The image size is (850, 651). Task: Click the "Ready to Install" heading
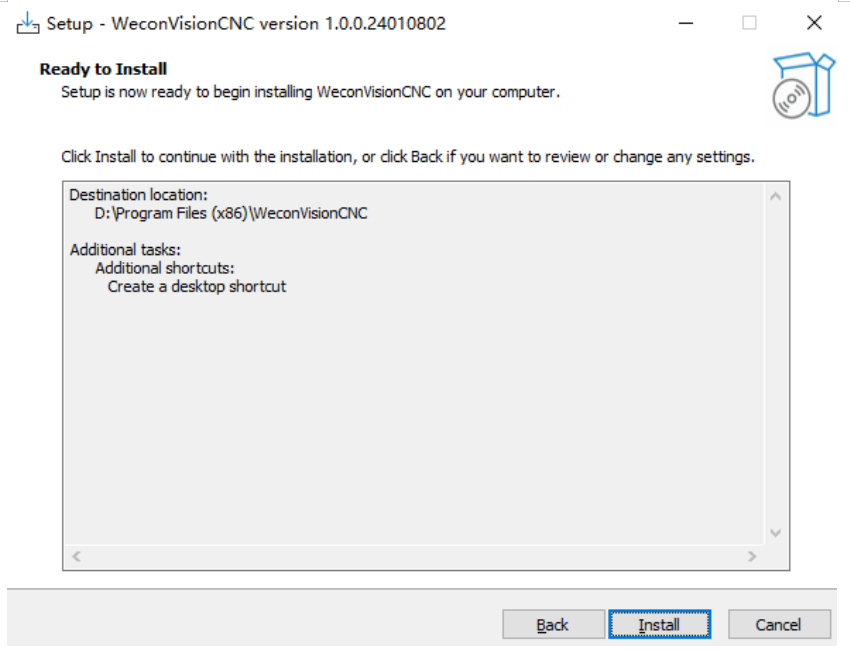pos(103,69)
